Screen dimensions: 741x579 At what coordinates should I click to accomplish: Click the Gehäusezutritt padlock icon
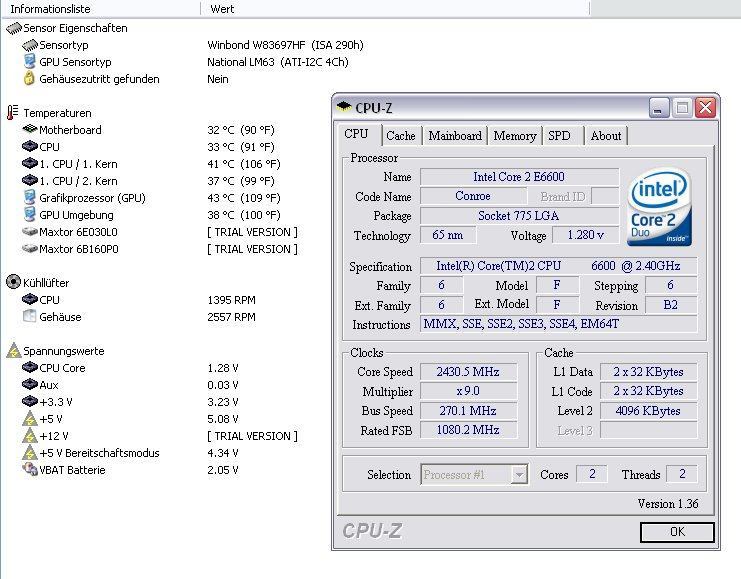pos(29,78)
